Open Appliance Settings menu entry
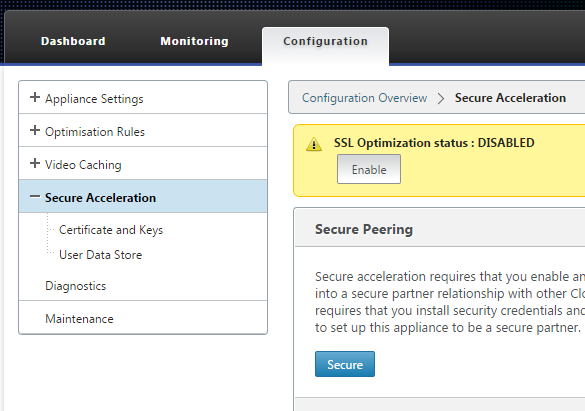 click(x=94, y=99)
